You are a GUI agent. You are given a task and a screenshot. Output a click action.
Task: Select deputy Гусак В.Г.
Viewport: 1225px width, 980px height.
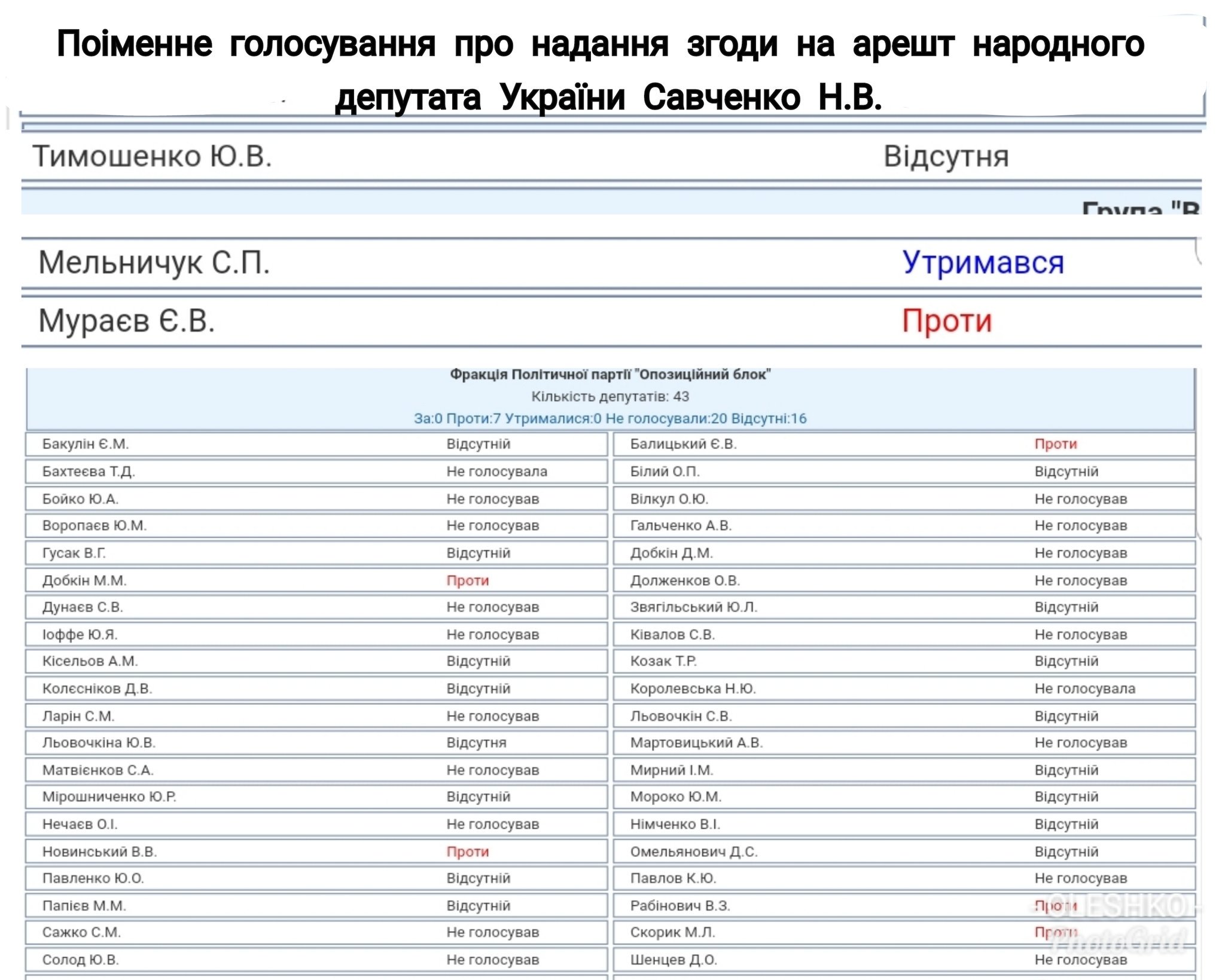point(74,553)
